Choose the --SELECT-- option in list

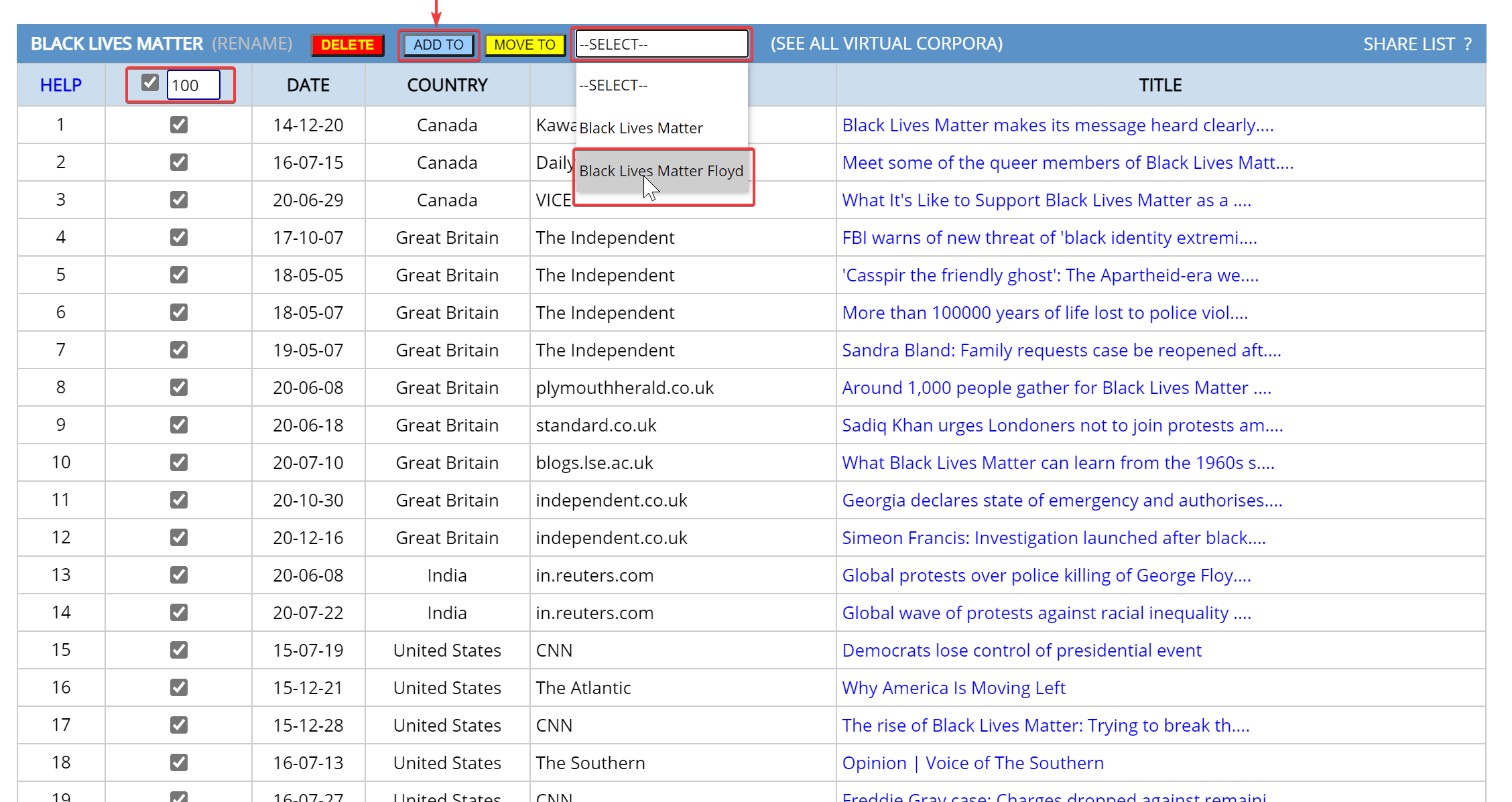tap(661, 85)
